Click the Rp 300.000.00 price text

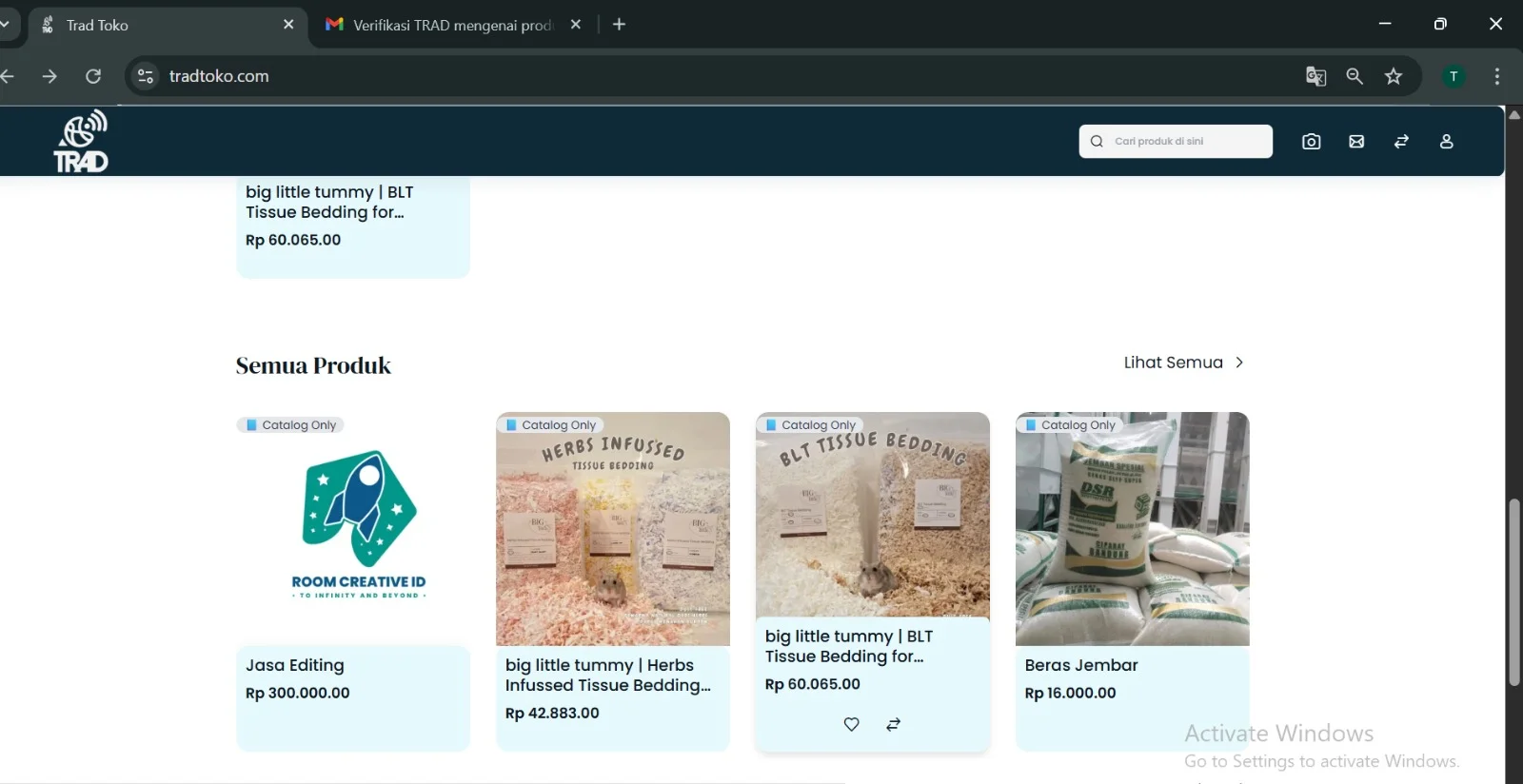tap(298, 693)
